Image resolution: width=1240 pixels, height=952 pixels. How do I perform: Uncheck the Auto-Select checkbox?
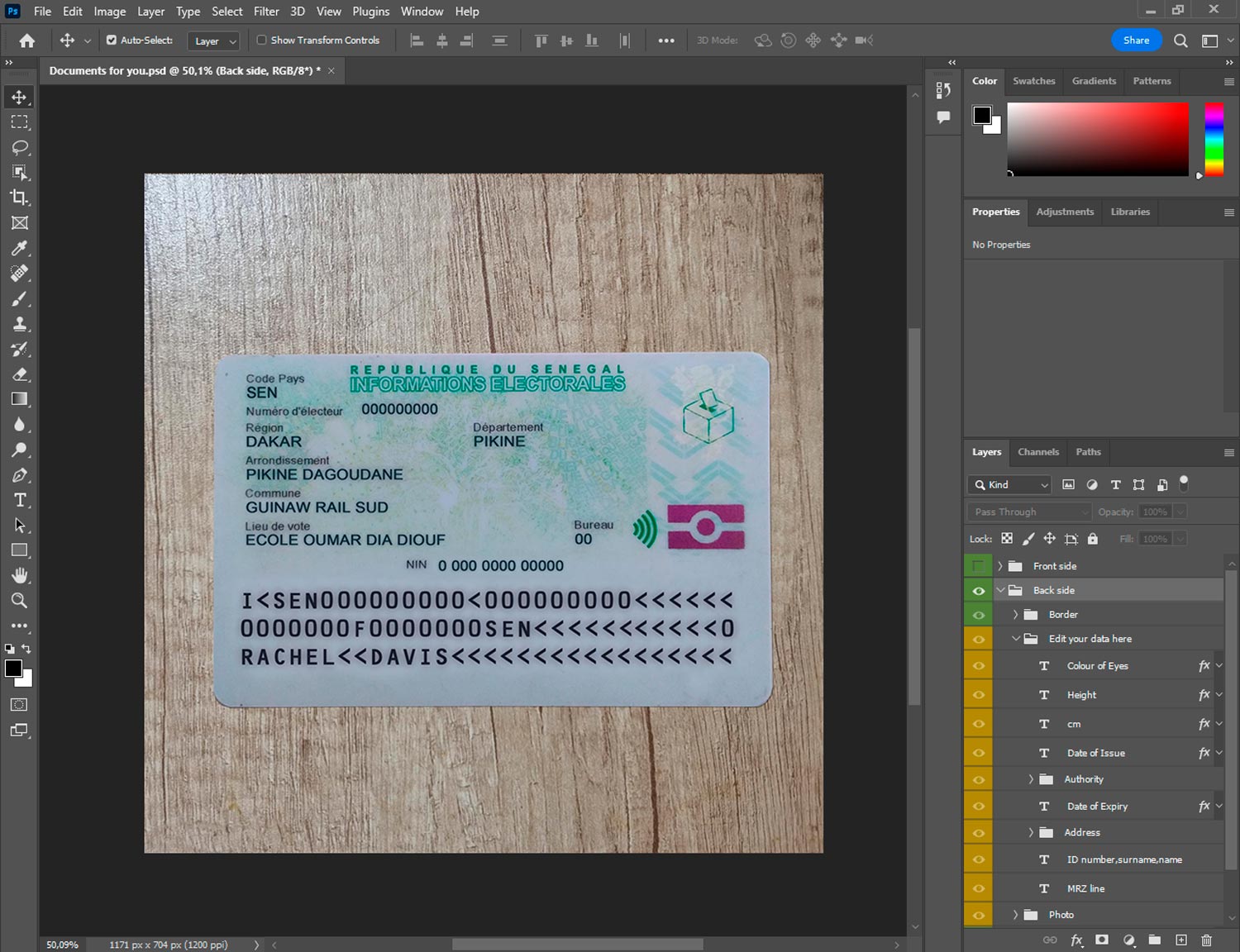(112, 40)
